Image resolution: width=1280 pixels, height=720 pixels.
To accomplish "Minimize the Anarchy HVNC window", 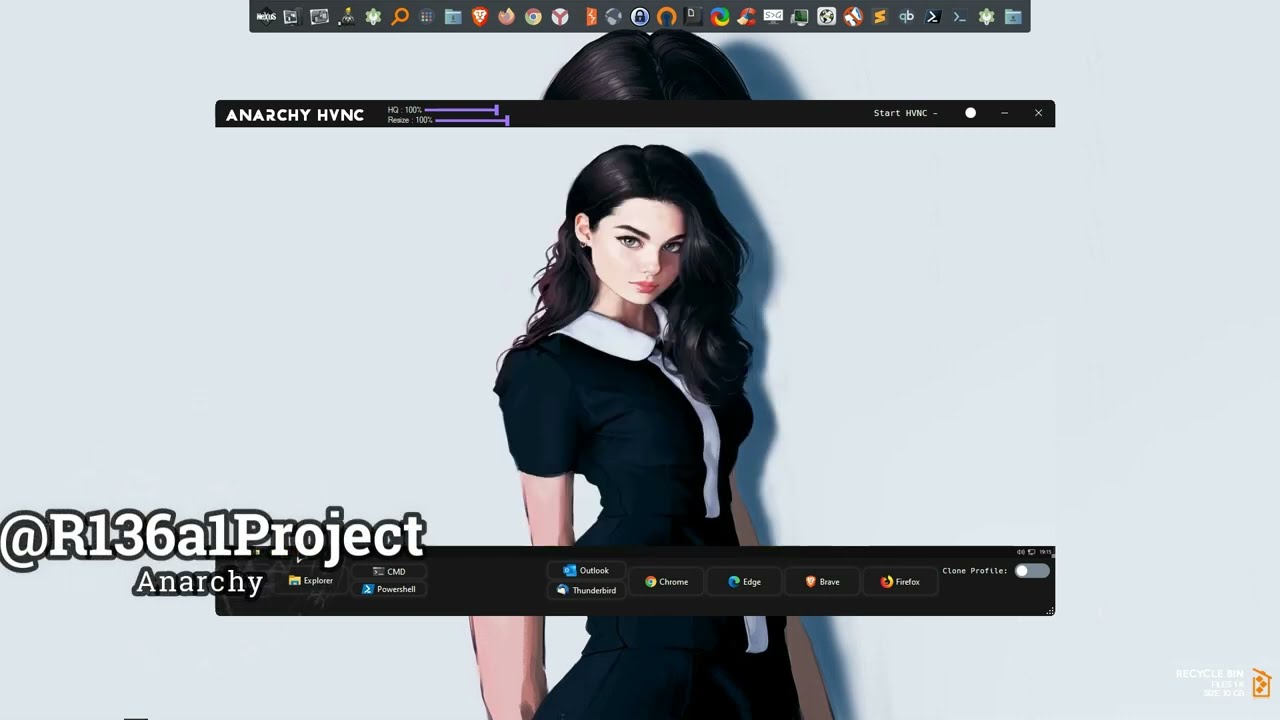I will coord(1004,113).
